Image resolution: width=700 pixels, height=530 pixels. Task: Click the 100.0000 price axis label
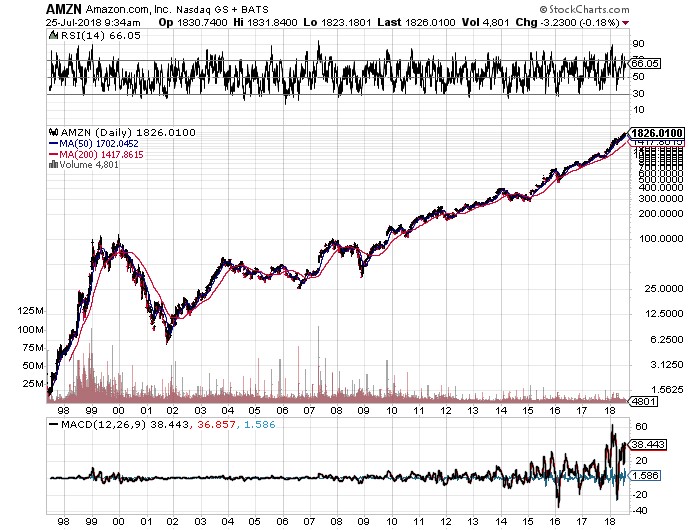tap(661, 239)
